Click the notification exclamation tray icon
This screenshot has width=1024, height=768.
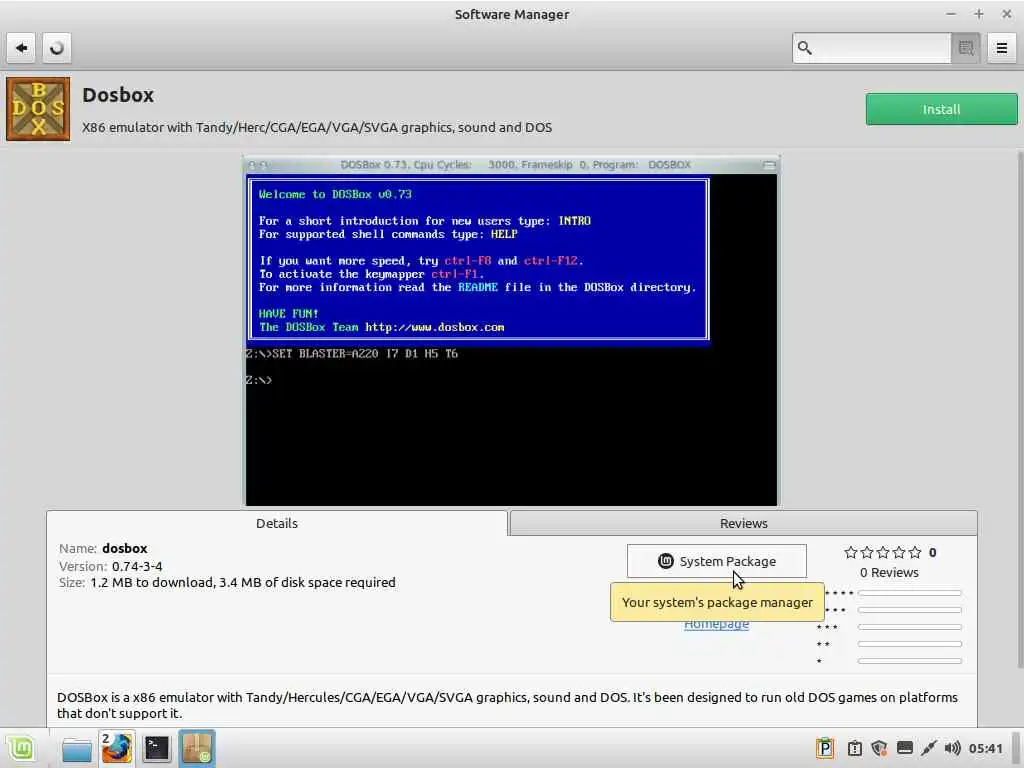tap(854, 748)
